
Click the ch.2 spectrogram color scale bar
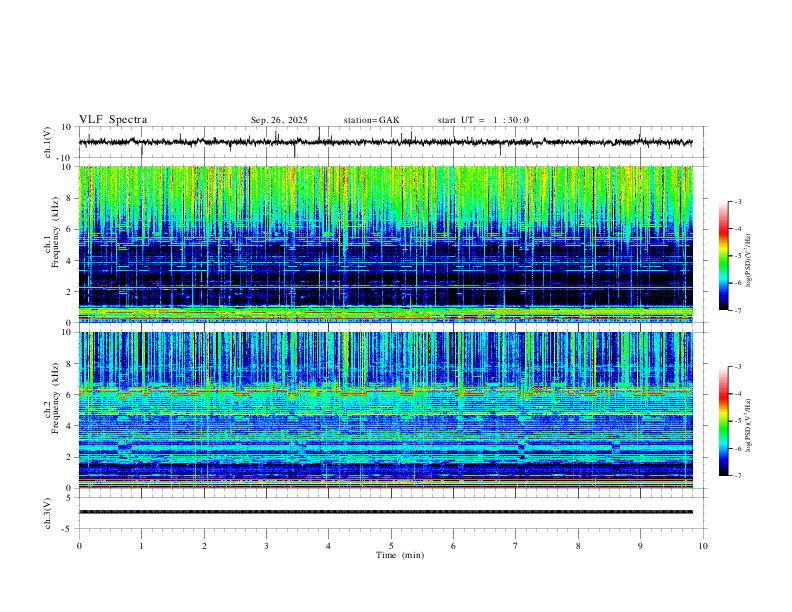(723, 421)
